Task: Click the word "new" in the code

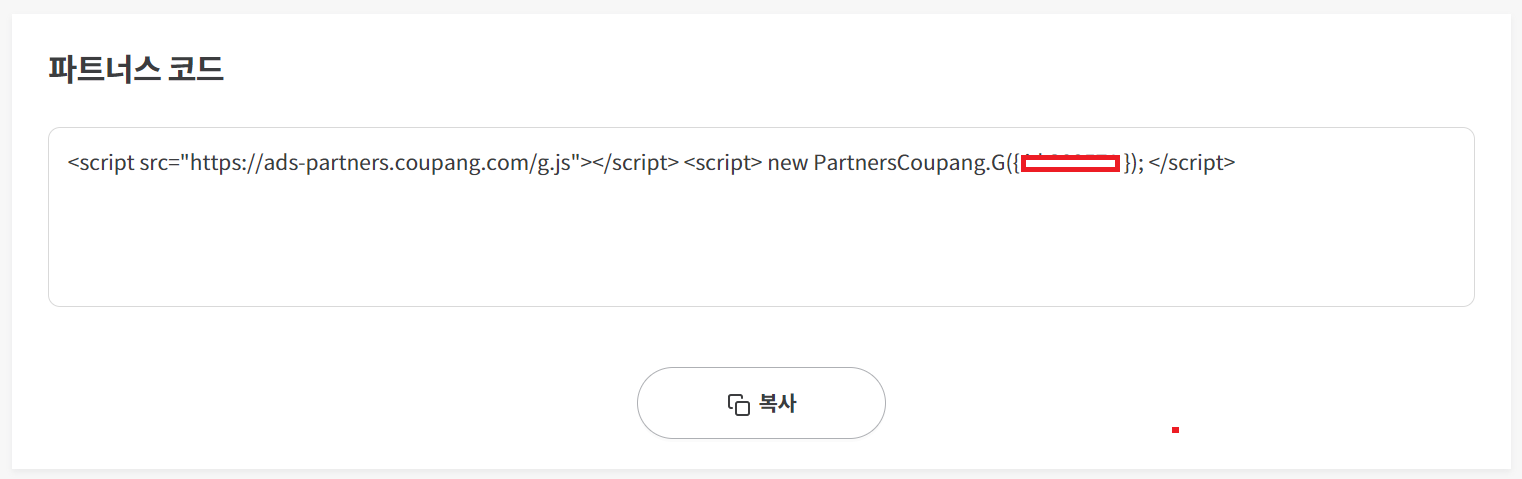Action: click(788, 163)
